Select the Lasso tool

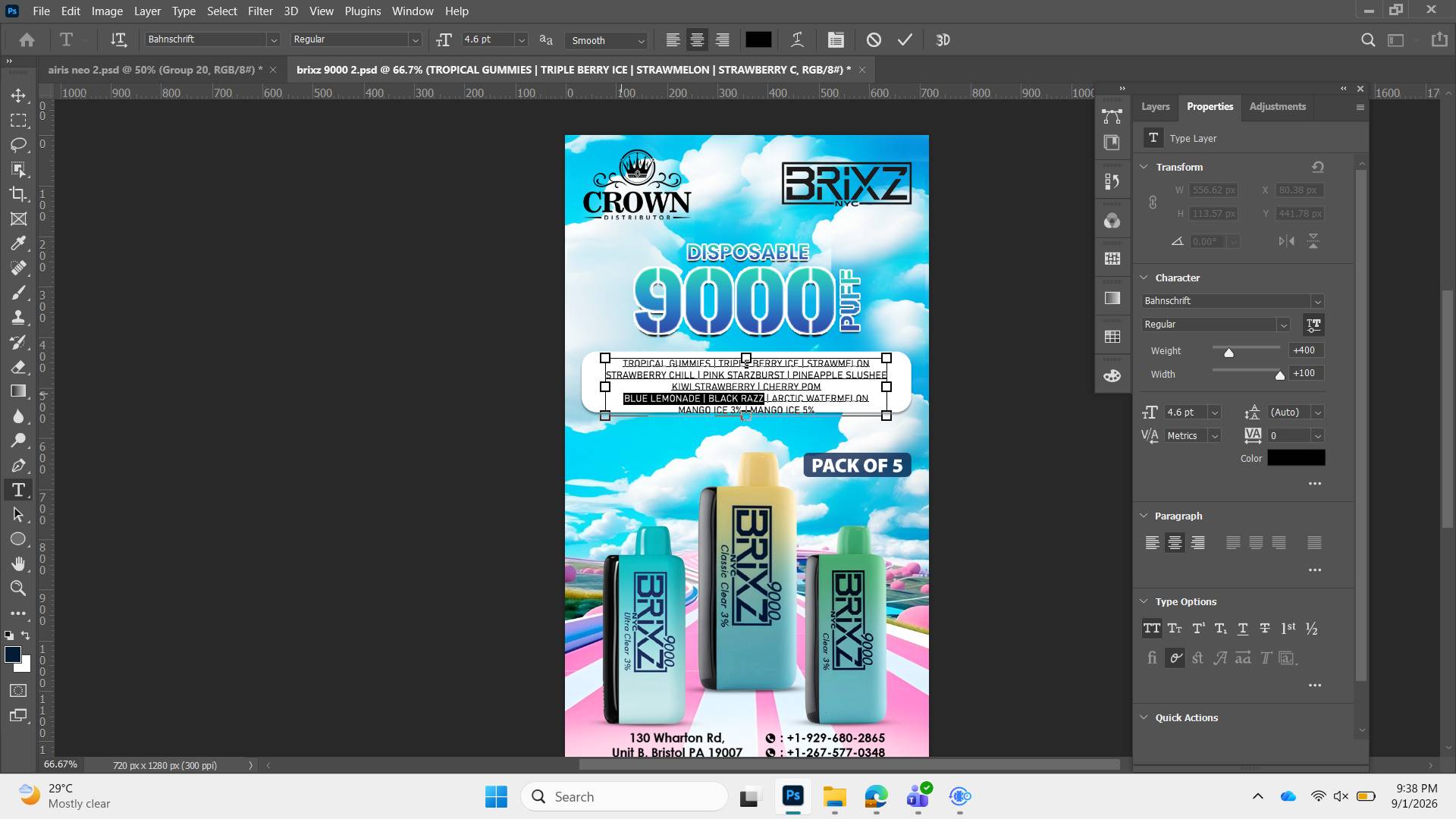pyautogui.click(x=18, y=144)
